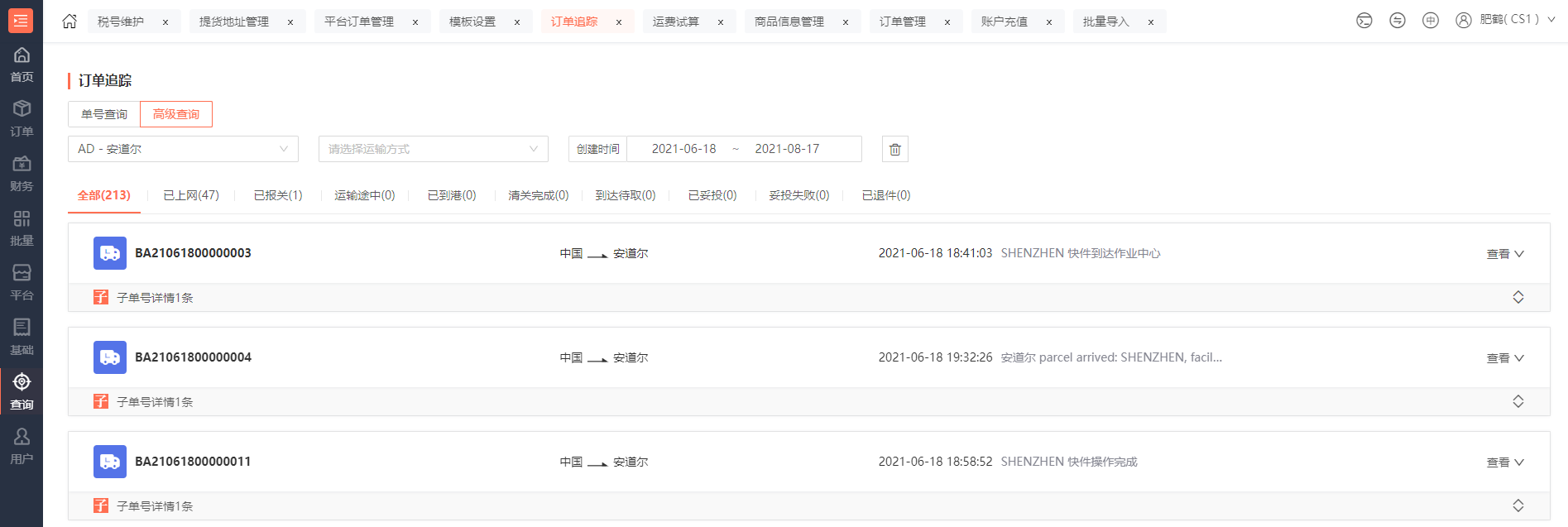The height and width of the screenshot is (527, 1568).
Task: Close the 税号维护 tab
Action: coord(165,22)
